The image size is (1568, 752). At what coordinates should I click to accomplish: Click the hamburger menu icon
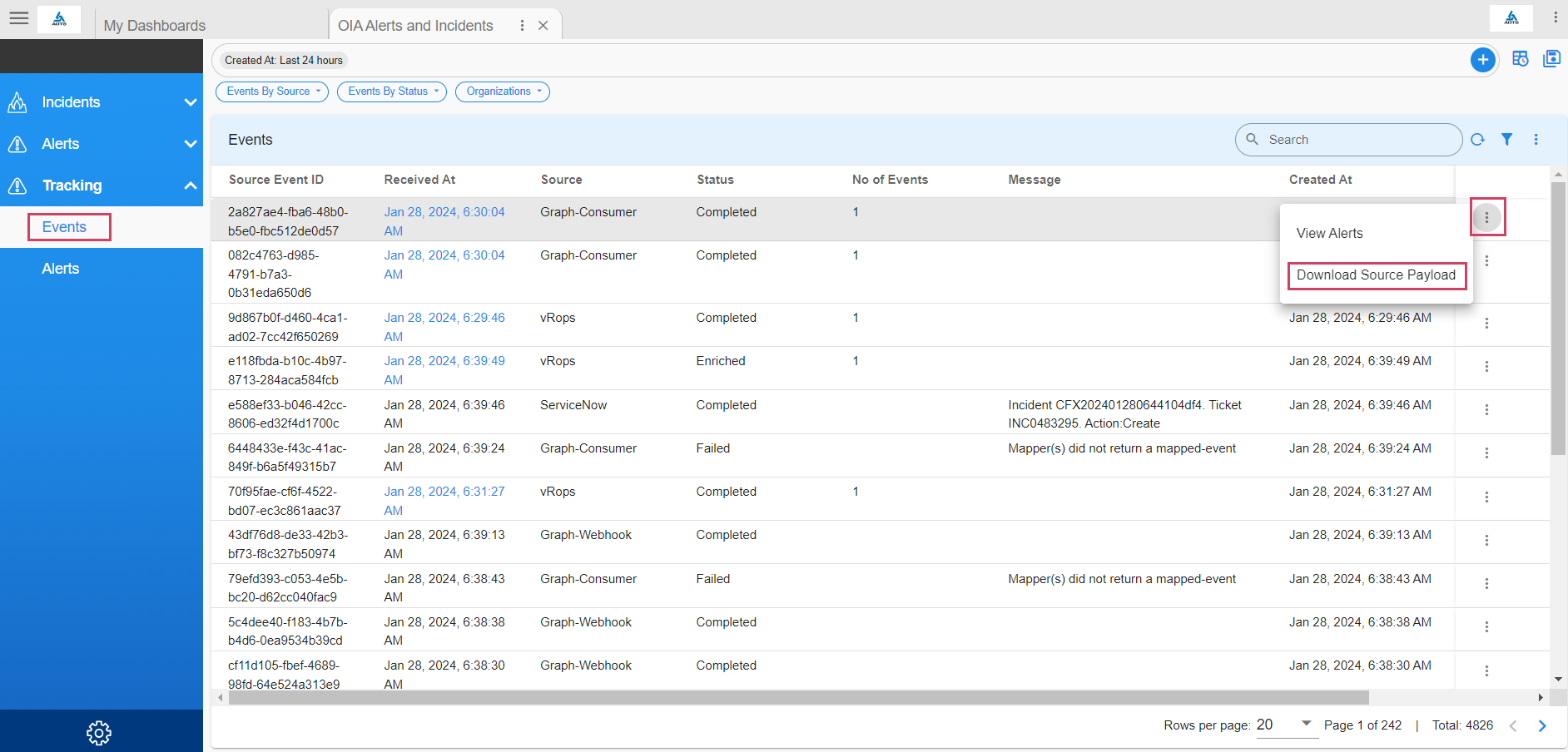[19, 18]
